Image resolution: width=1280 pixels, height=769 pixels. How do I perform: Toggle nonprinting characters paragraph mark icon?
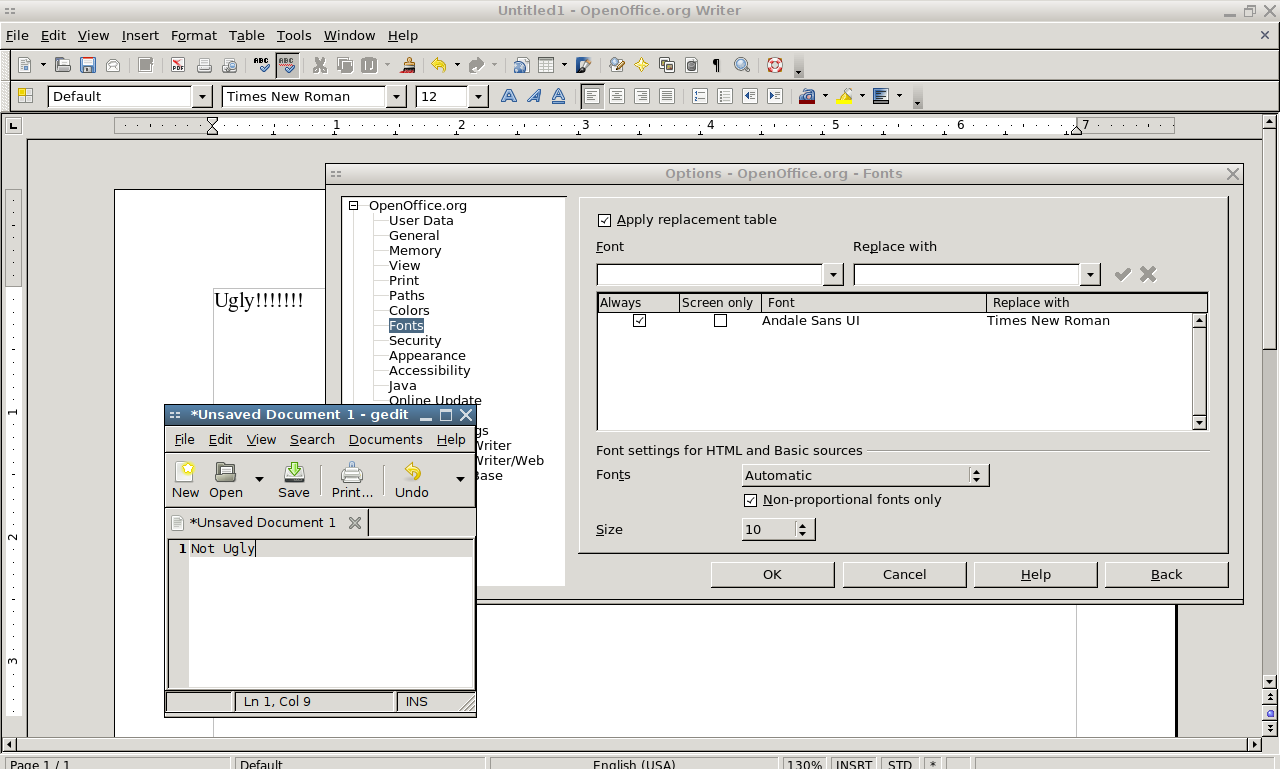(716, 66)
